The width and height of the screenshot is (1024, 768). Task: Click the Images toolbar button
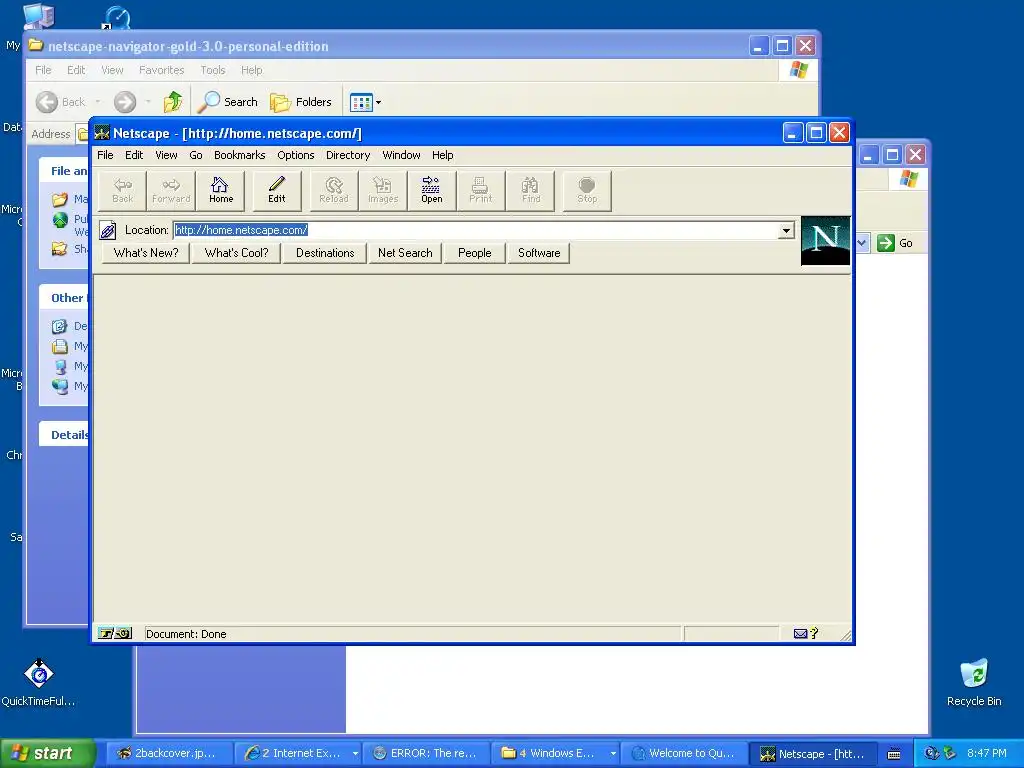[x=383, y=191]
